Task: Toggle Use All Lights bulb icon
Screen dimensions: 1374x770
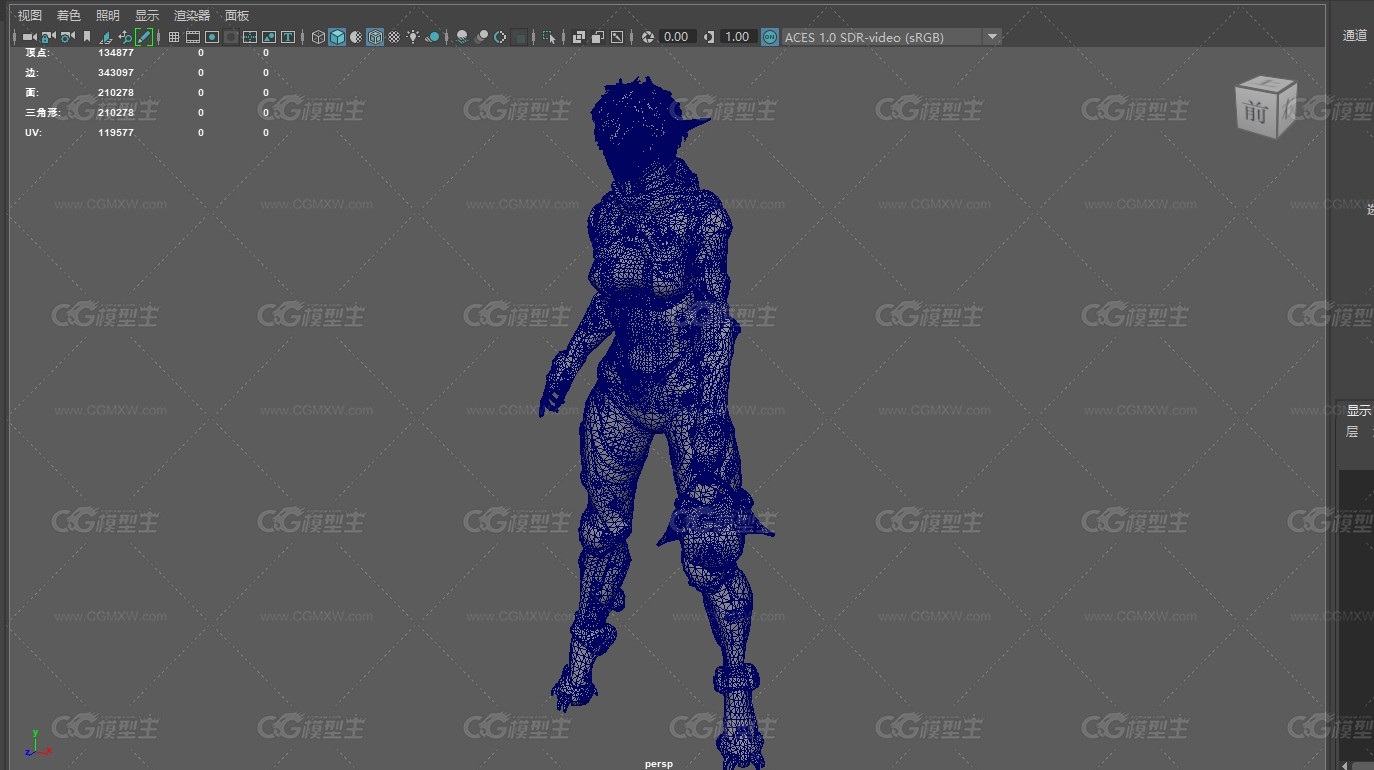Action: [413, 37]
